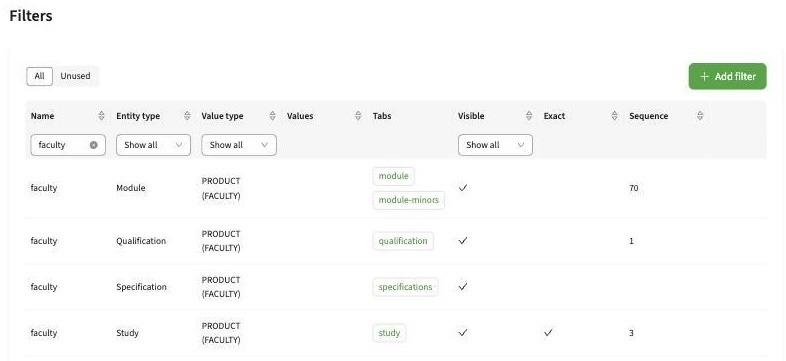Select the 'Specification' entity type cell
Viewport: 786px width, 361px height.
pos(141,287)
